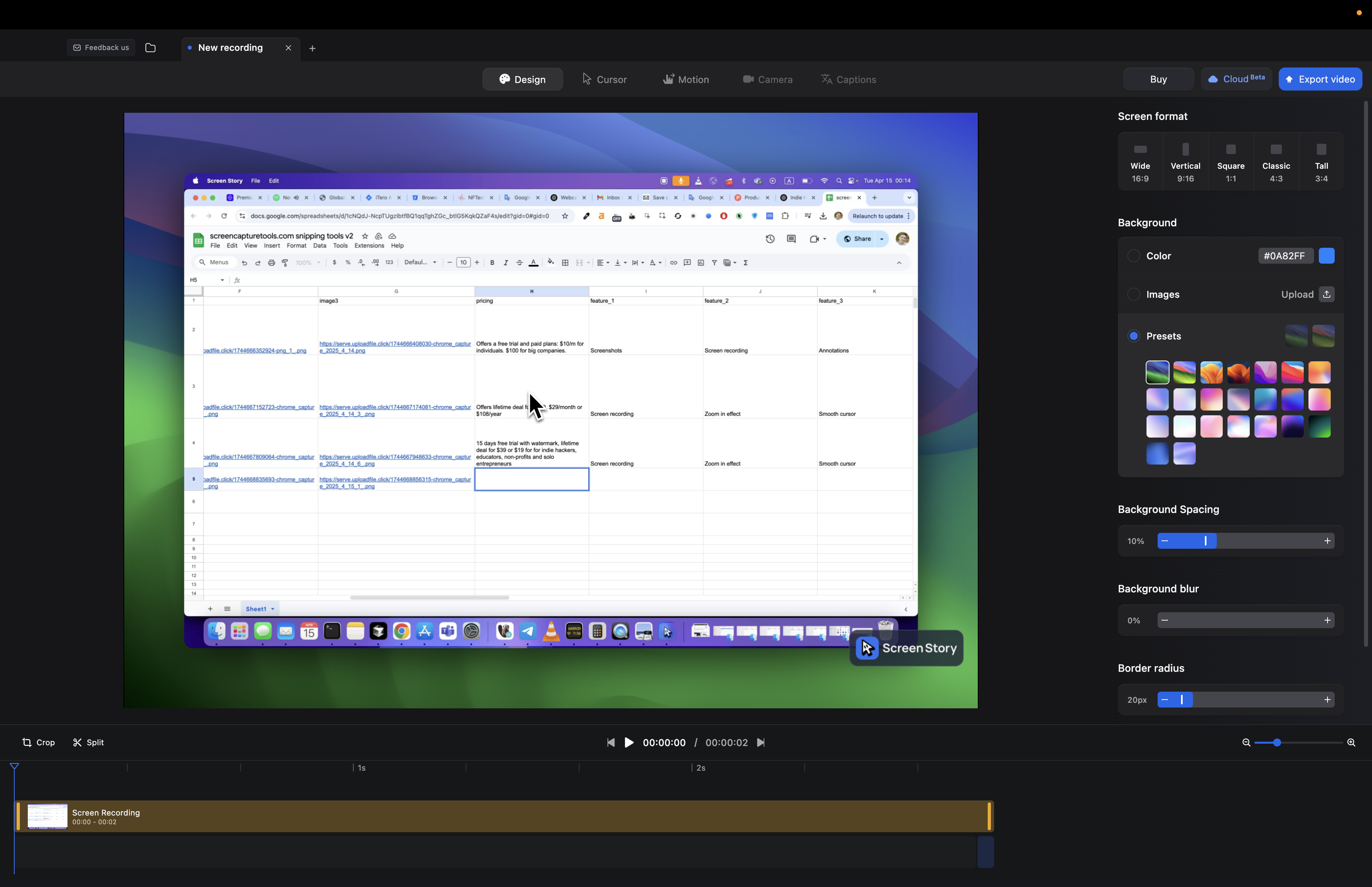The width and height of the screenshot is (1372, 887).
Task: Decrease Background blur with minus icon
Action: tap(1165, 620)
